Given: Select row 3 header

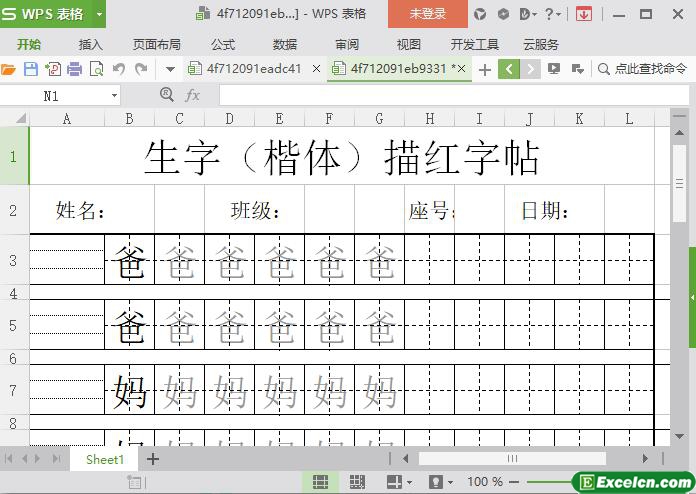Looking at the screenshot, I should 14,260.
